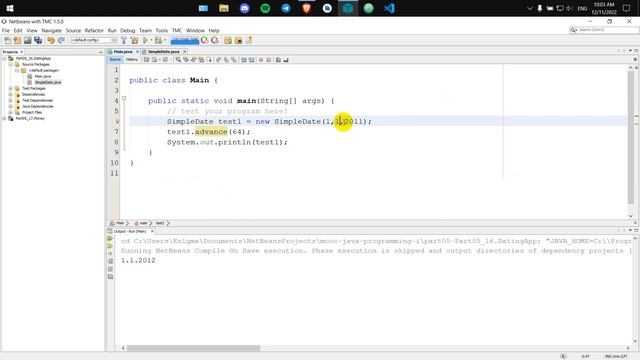This screenshot has height=360, width=640.
Task: Collapse the default package node
Action: [x=17, y=70]
